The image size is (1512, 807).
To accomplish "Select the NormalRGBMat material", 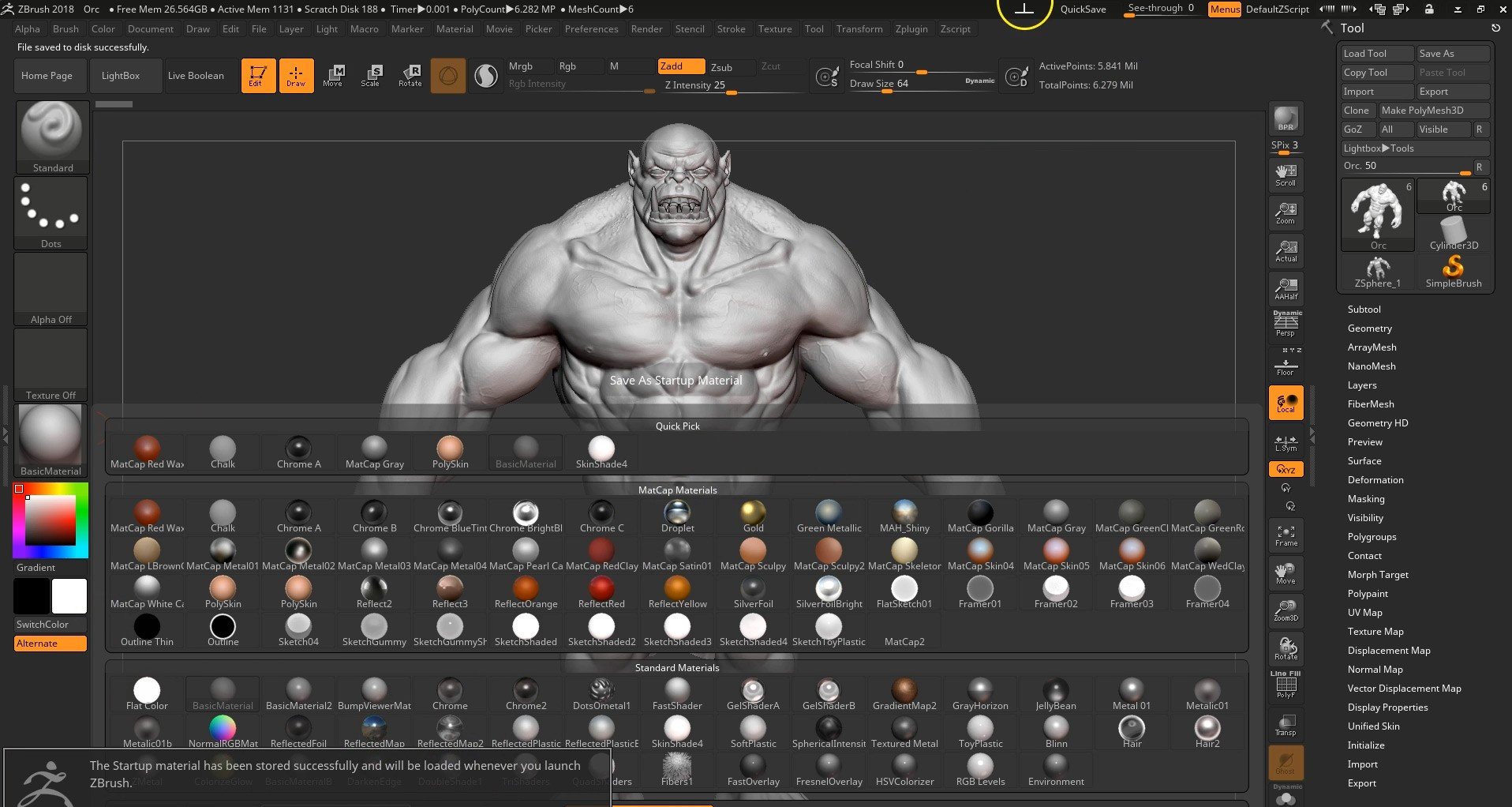I will point(223,733).
